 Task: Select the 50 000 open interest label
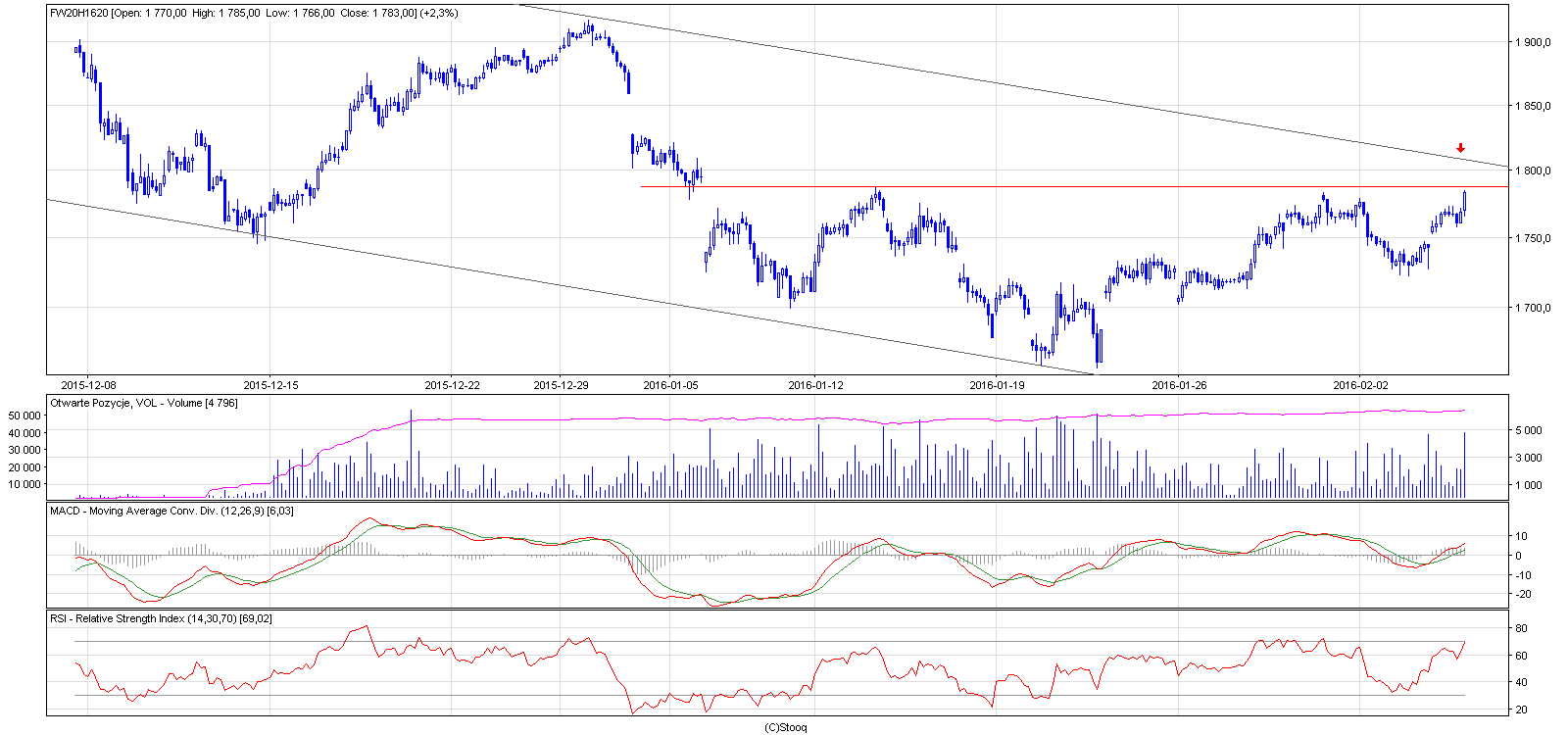(24, 416)
